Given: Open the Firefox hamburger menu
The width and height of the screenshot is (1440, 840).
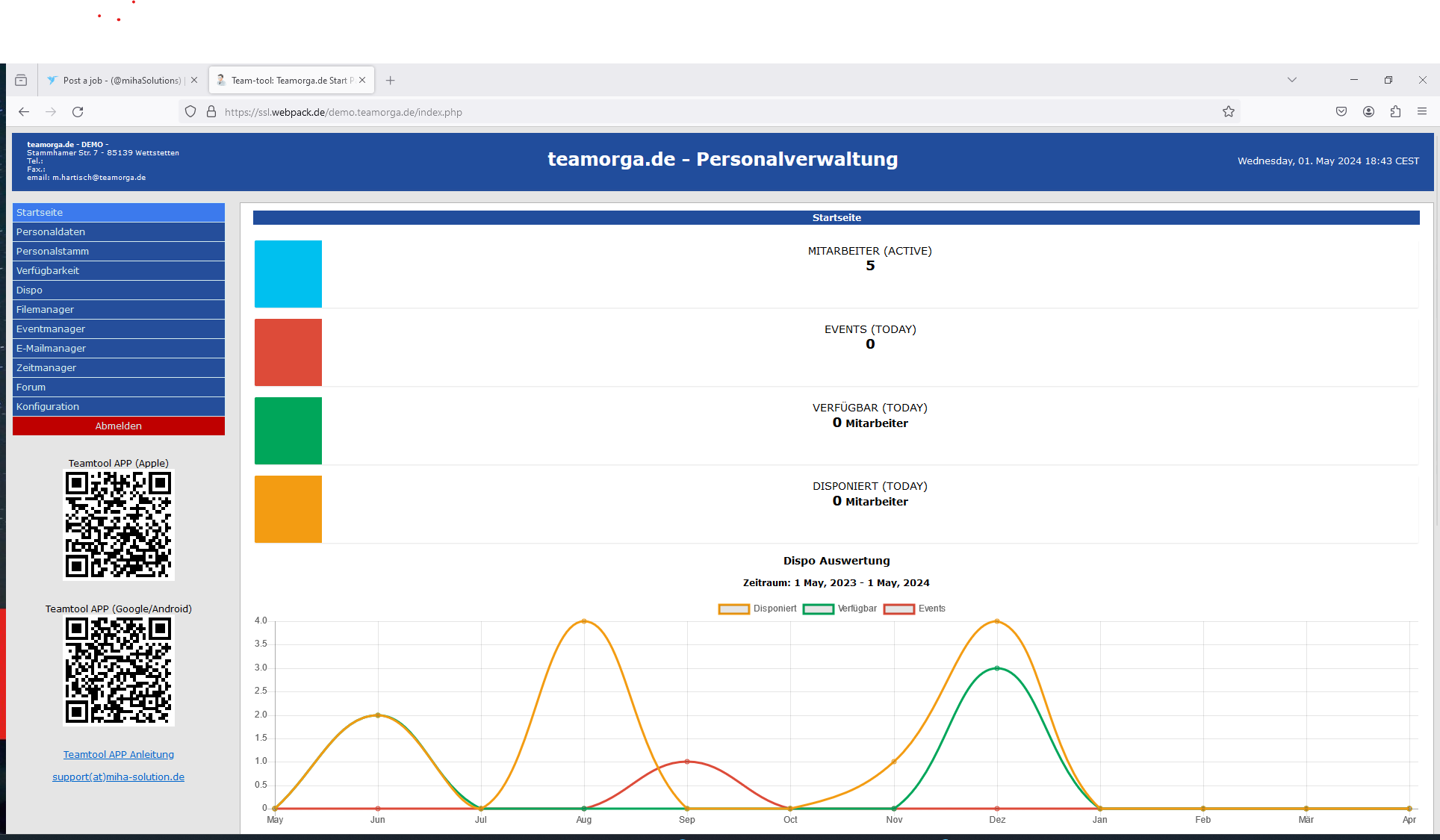Looking at the screenshot, I should click(1422, 112).
